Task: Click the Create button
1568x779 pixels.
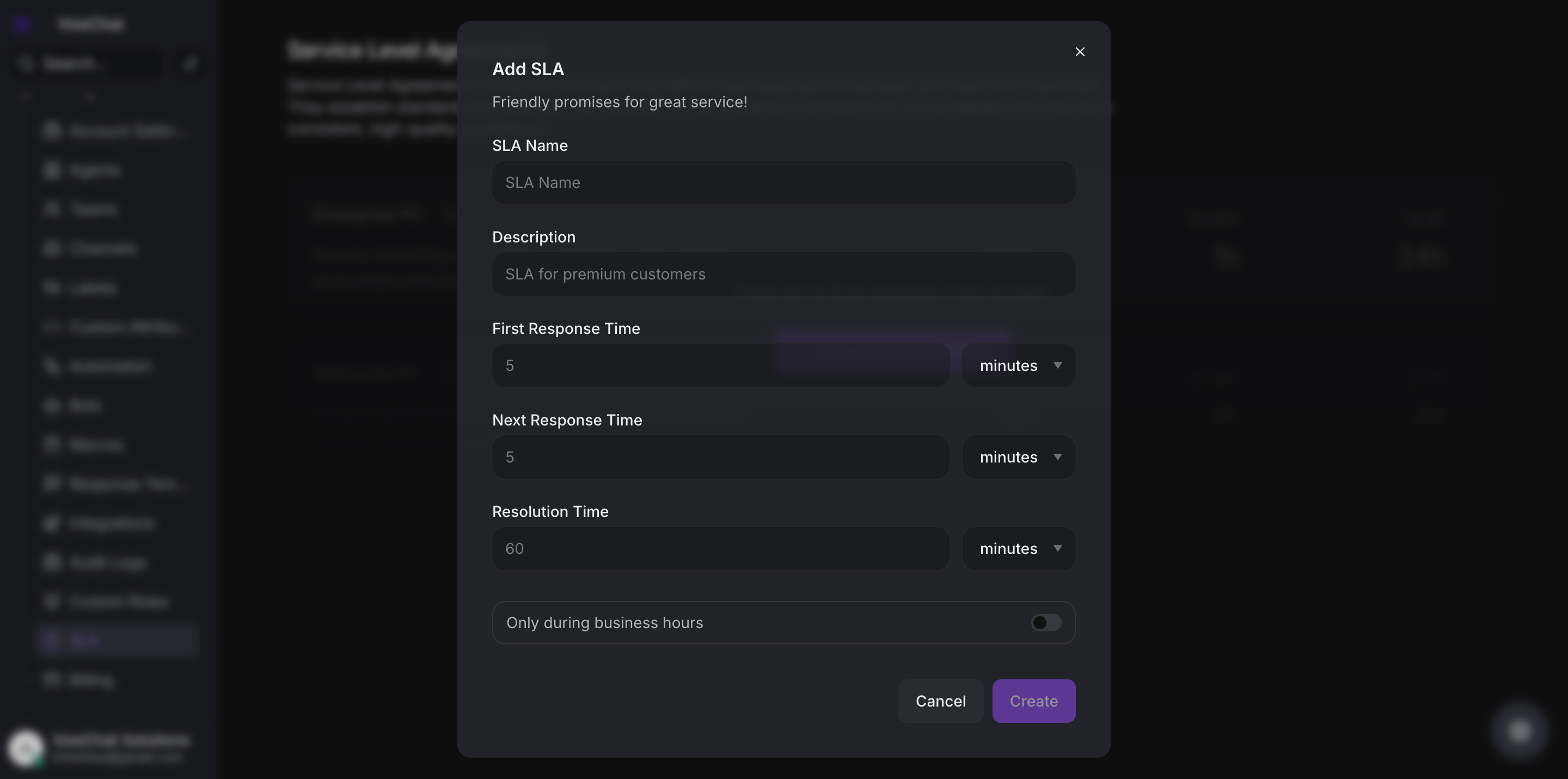Action: pos(1033,701)
